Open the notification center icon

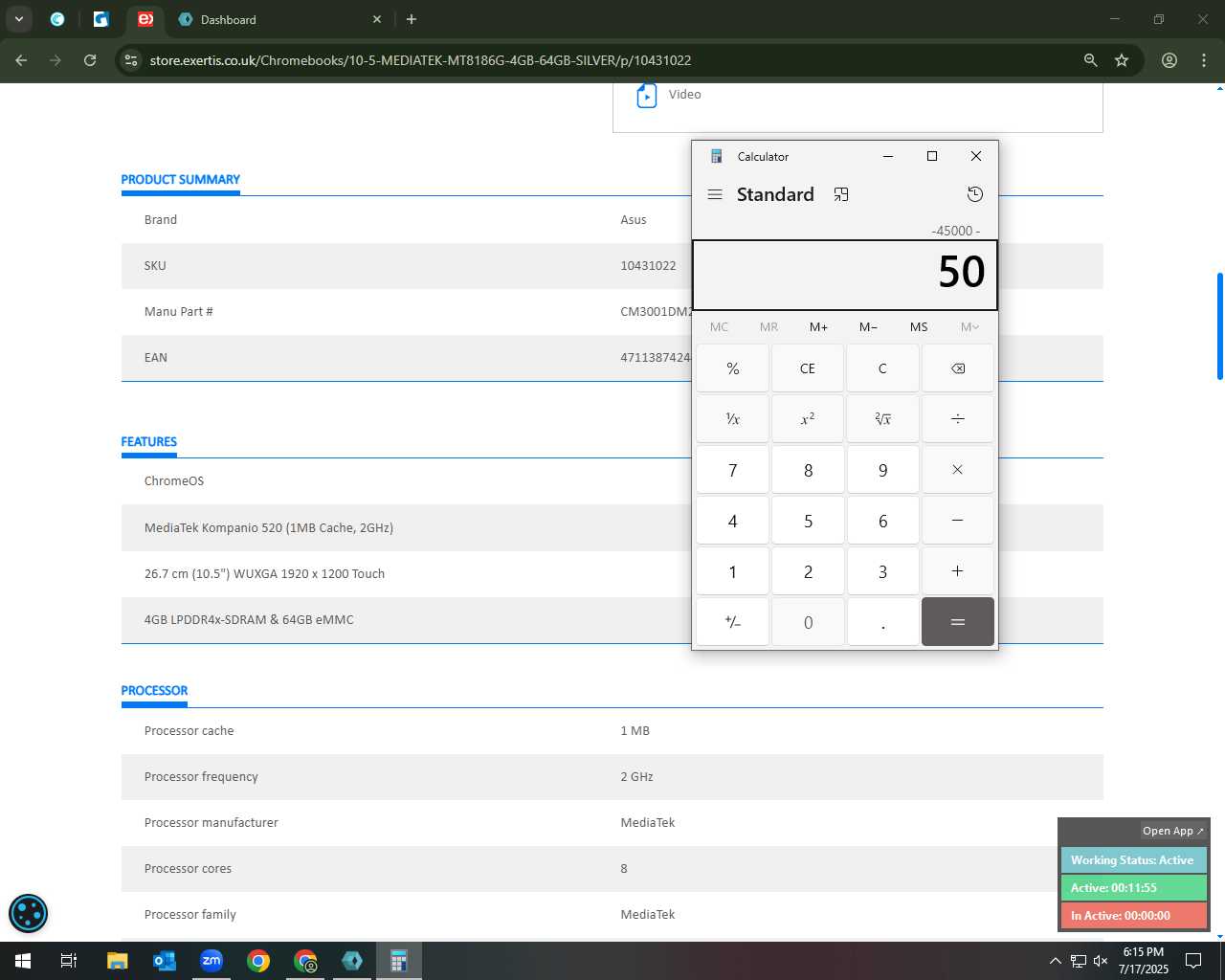tap(1193, 961)
